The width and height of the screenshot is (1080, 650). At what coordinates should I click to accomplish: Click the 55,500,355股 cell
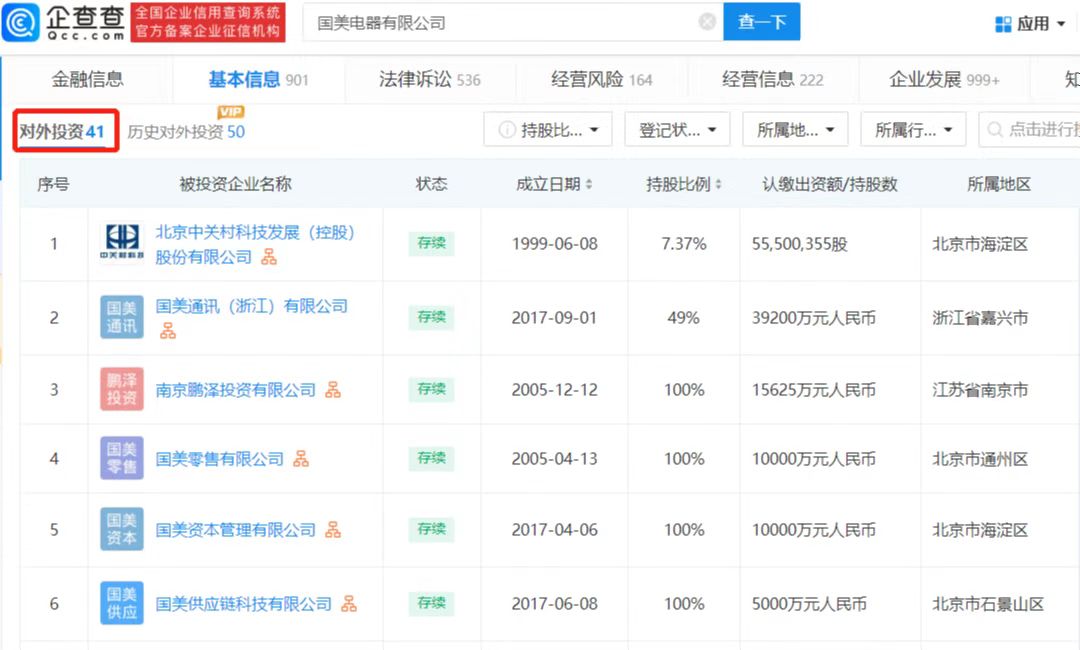pyautogui.click(x=800, y=244)
